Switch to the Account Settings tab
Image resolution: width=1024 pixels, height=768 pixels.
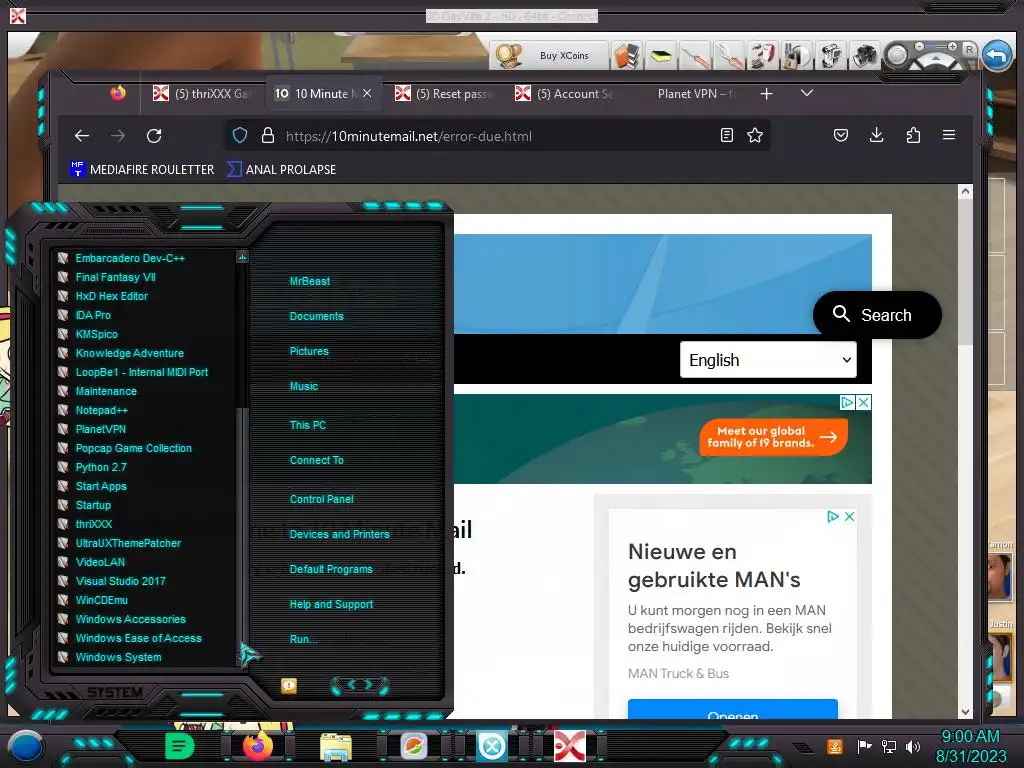pyautogui.click(x=564, y=93)
